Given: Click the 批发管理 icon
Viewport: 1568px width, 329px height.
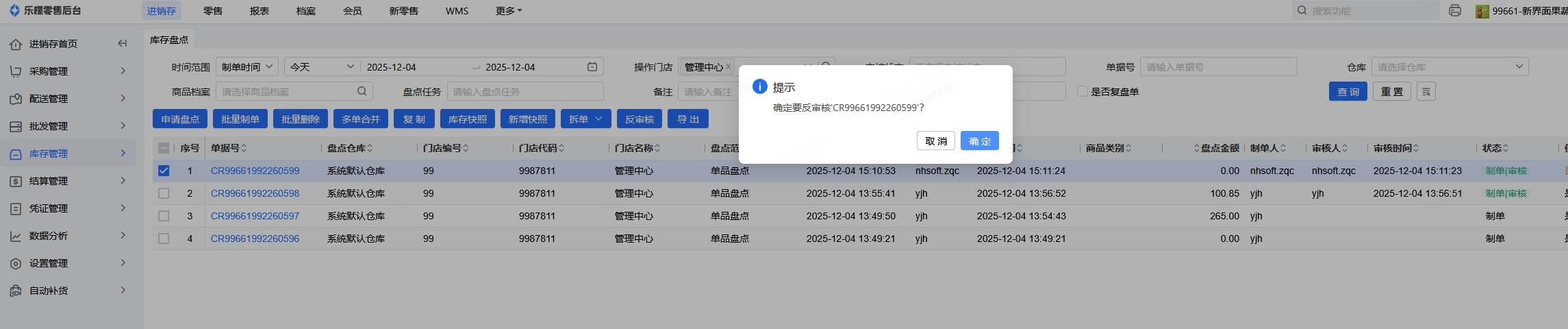Looking at the screenshot, I should coord(16,126).
